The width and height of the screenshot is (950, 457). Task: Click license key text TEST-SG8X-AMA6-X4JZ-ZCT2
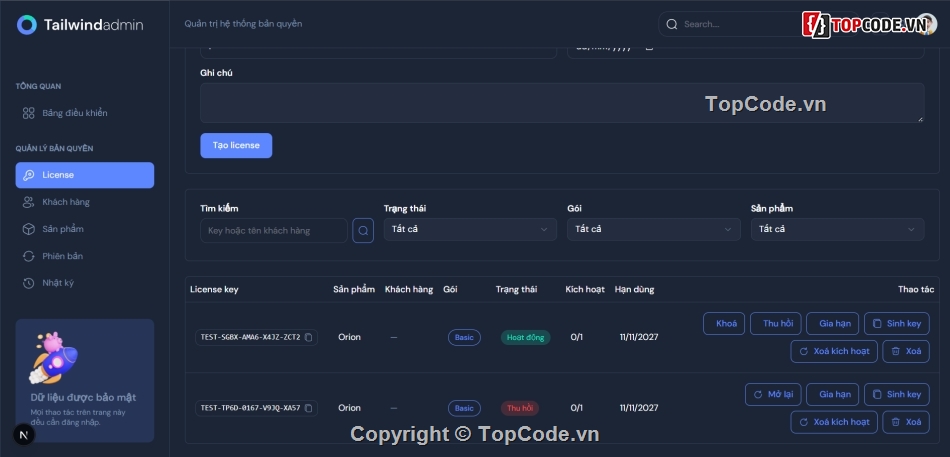(x=250, y=338)
